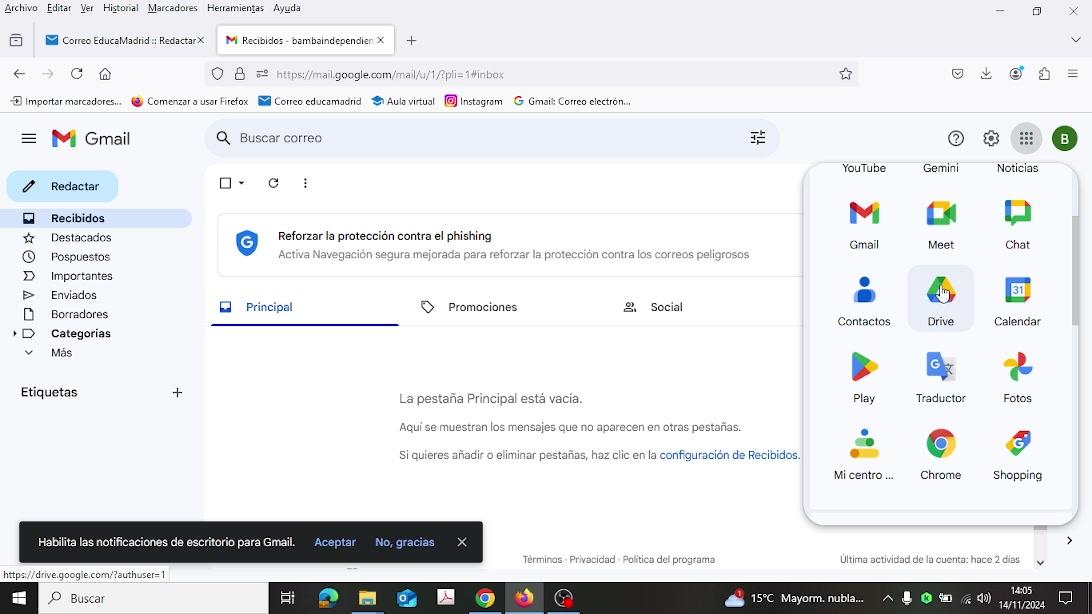Open the Historial menu
The height and width of the screenshot is (614, 1092).
(120, 8)
